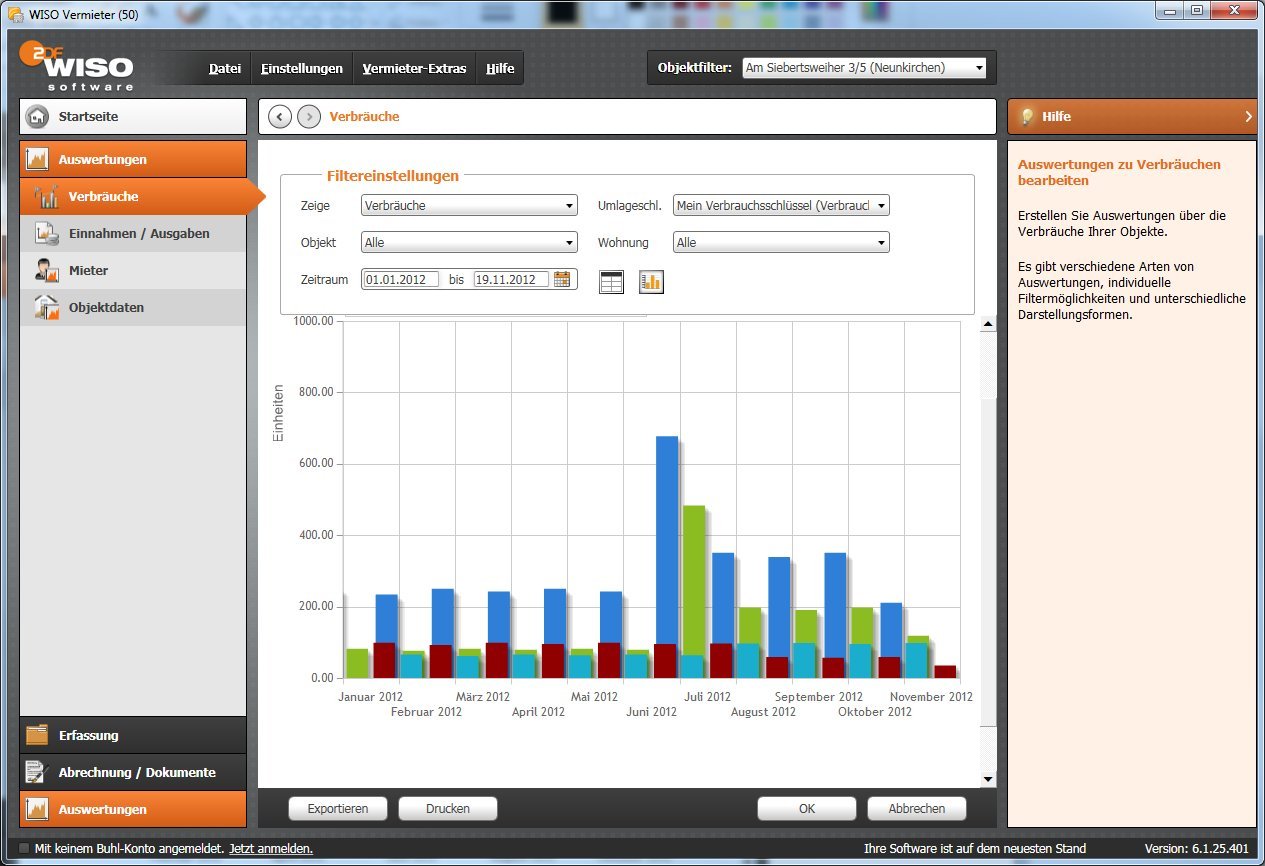Screen dimensions: 1265x866
Task: Switch to table view icon
Action: (611, 282)
